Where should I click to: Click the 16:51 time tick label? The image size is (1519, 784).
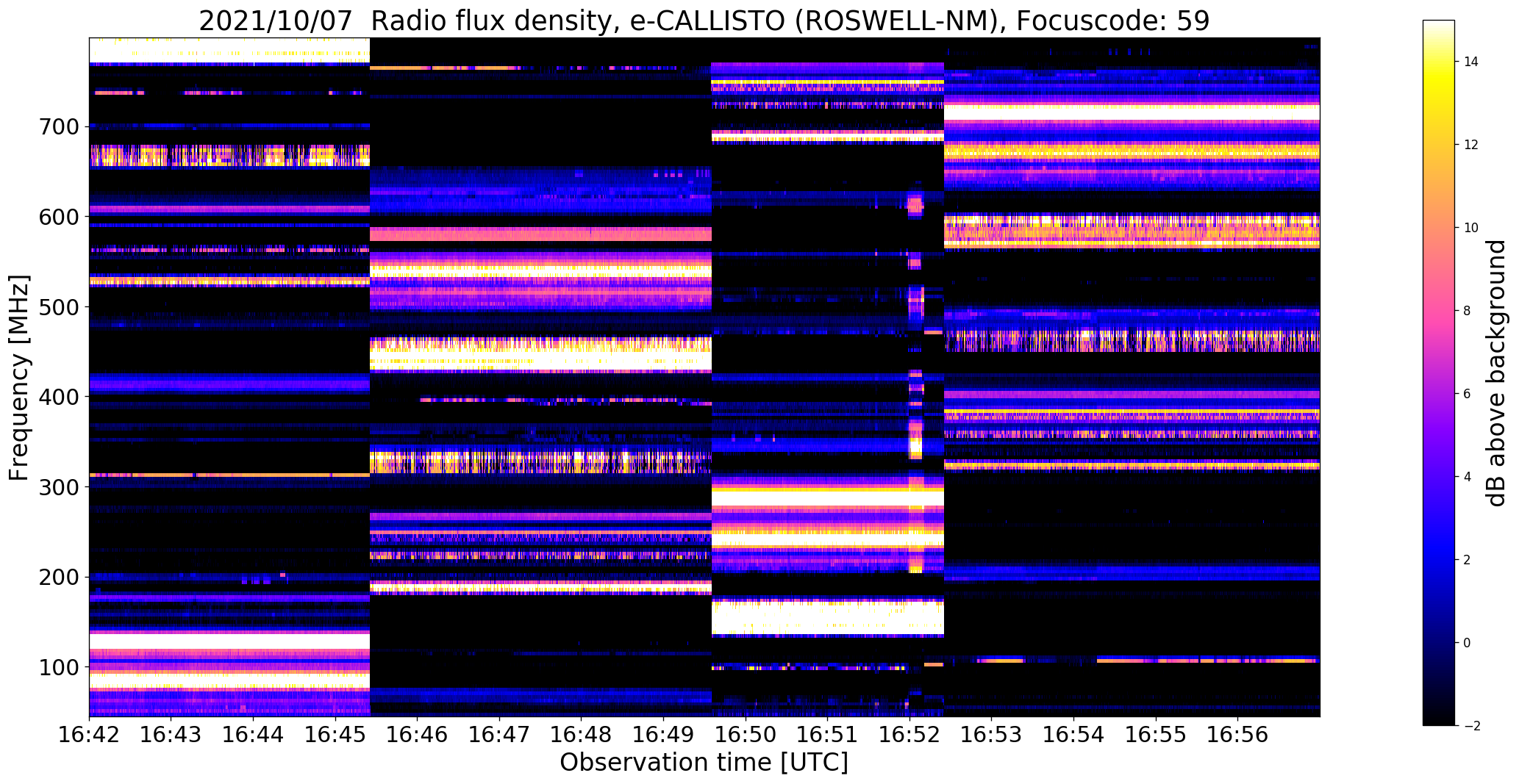(x=828, y=734)
